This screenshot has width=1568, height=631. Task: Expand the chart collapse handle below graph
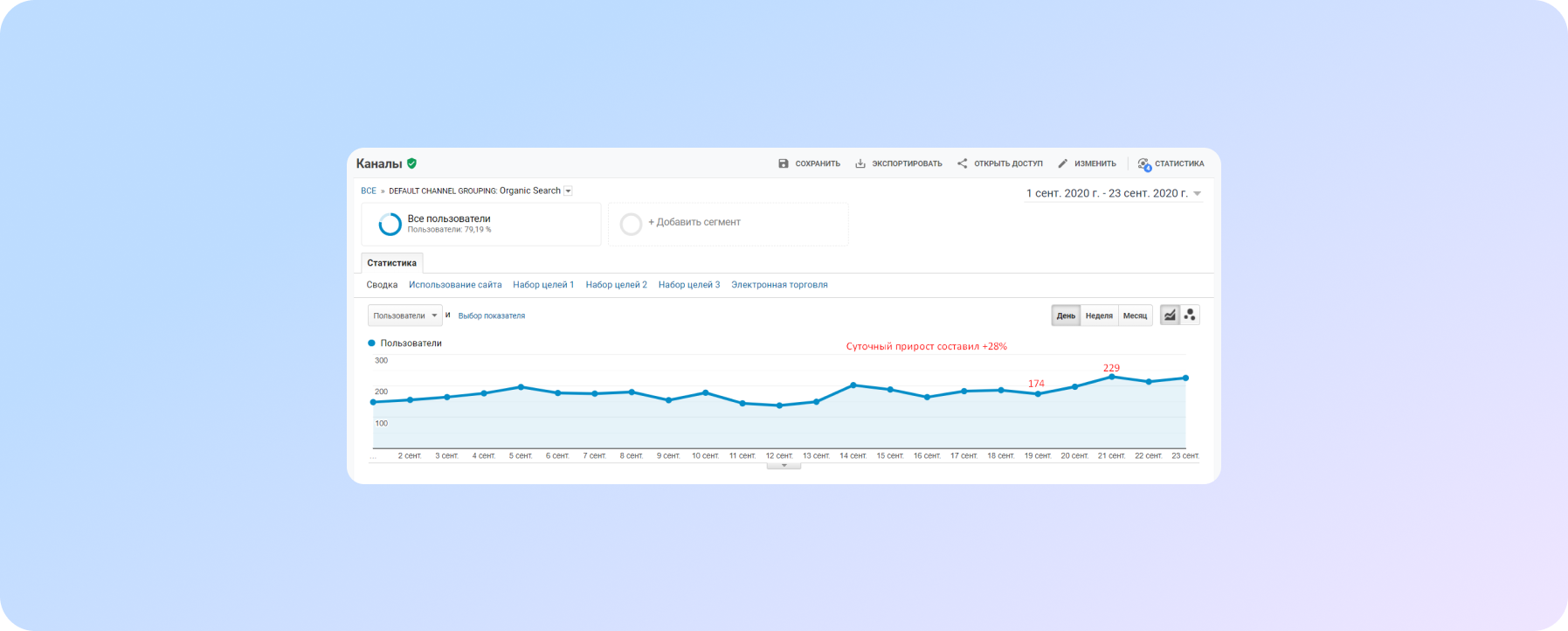click(784, 466)
